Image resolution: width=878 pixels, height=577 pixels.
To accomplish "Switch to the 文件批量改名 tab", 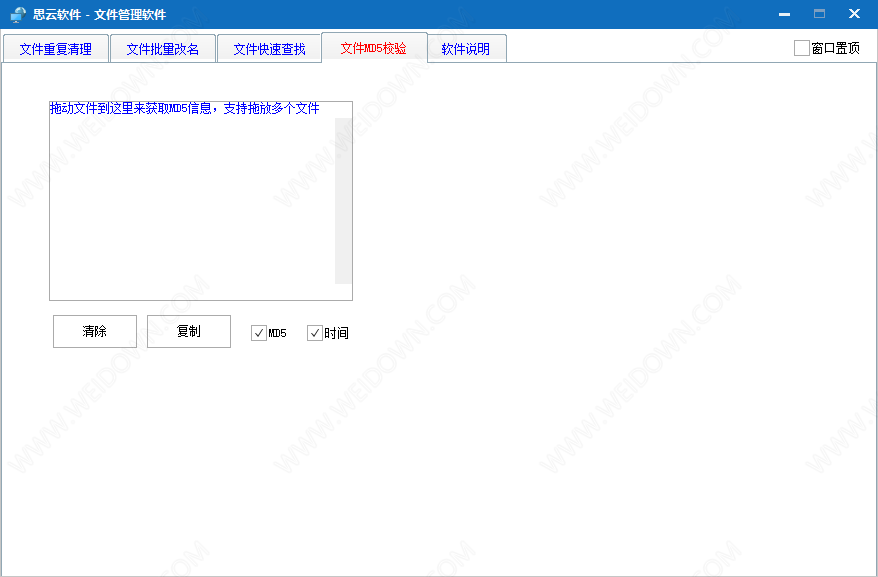I will pyautogui.click(x=163, y=49).
